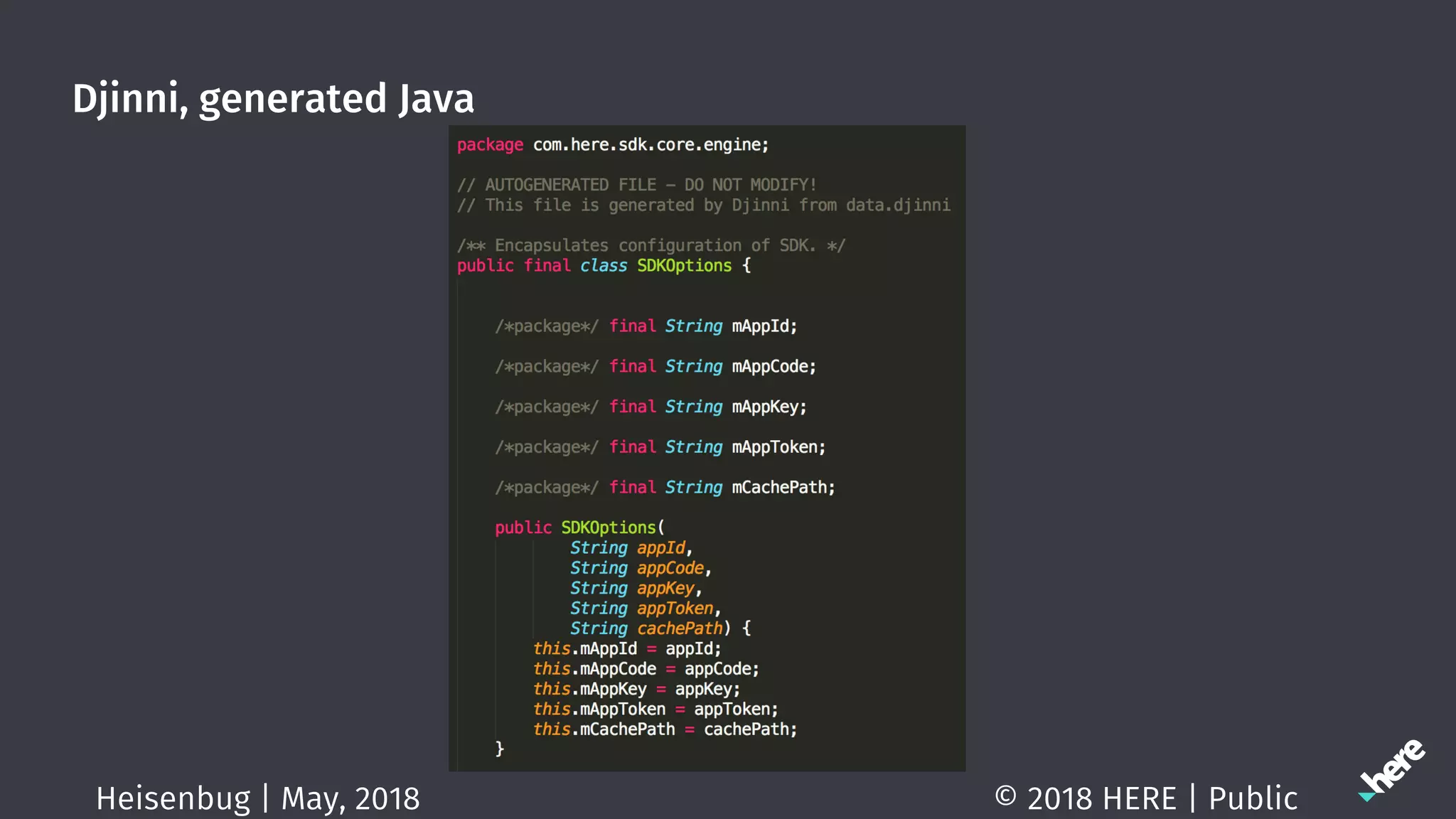Click the '// AUTOGENERATED FILE – DO NOT MODIFY!' comment
The height and width of the screenshot is (819, 1456).
637,185
